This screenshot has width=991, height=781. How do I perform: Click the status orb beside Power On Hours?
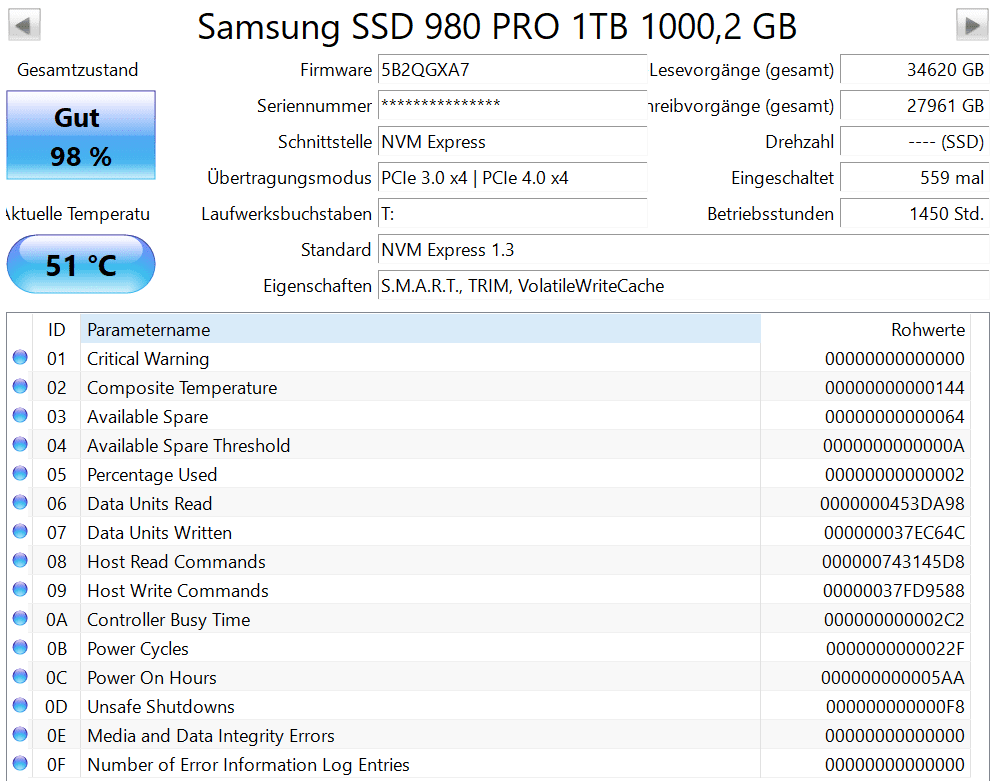click(20, 677)
